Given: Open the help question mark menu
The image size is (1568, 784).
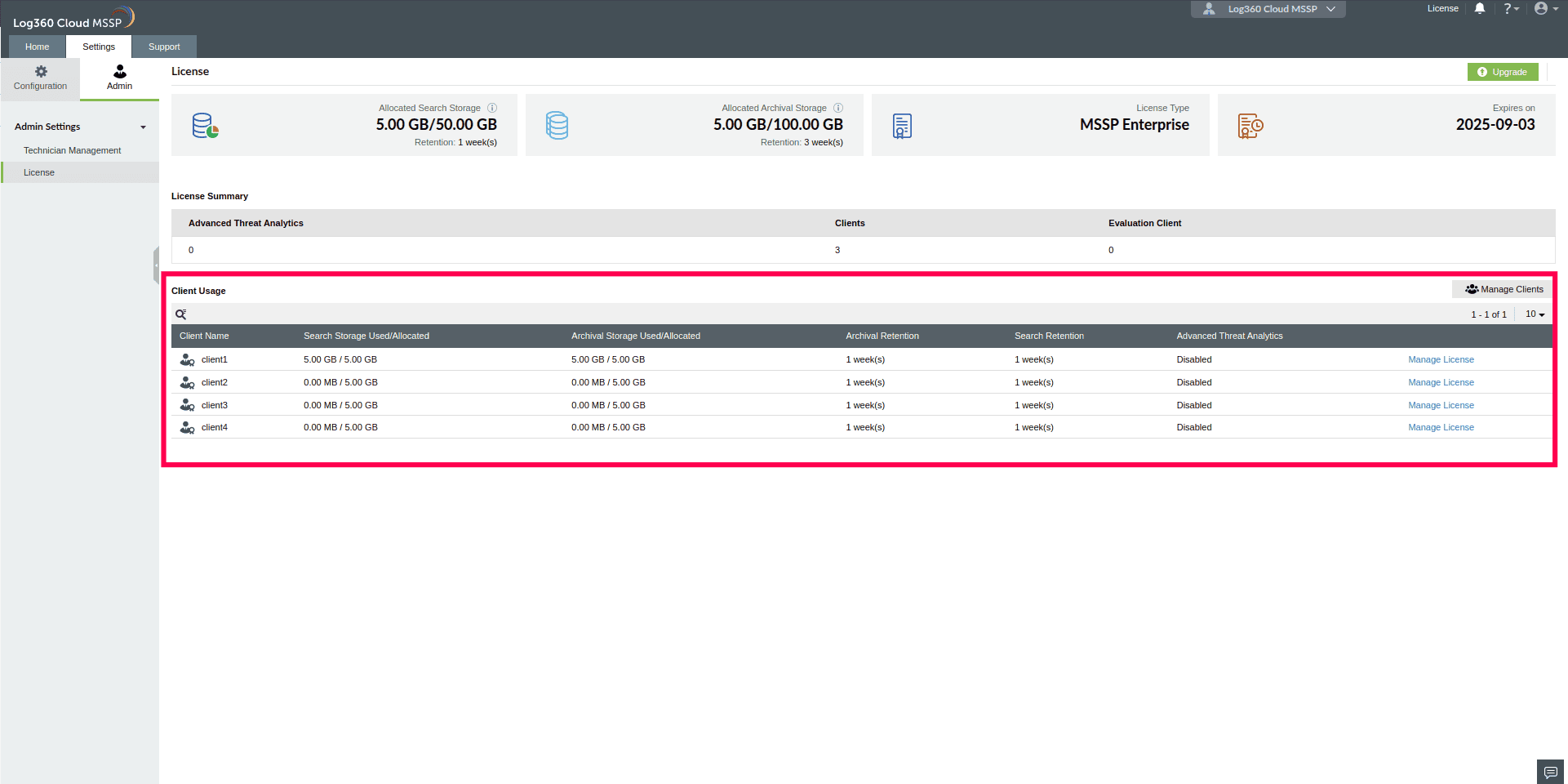Looking at the screenshot, I should click(x=1511, y=8).
